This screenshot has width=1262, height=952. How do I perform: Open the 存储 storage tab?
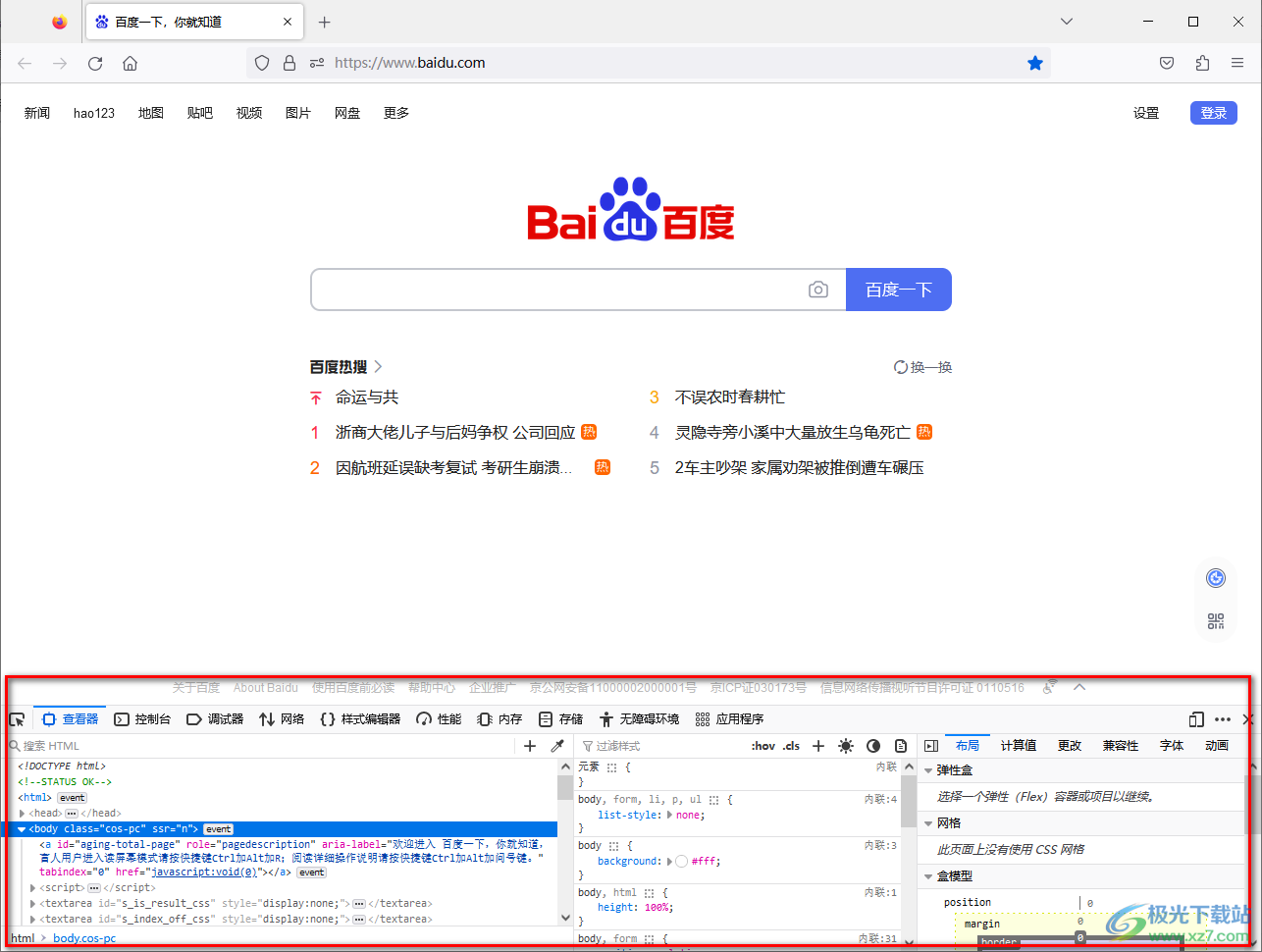click(x=560, y=719)
